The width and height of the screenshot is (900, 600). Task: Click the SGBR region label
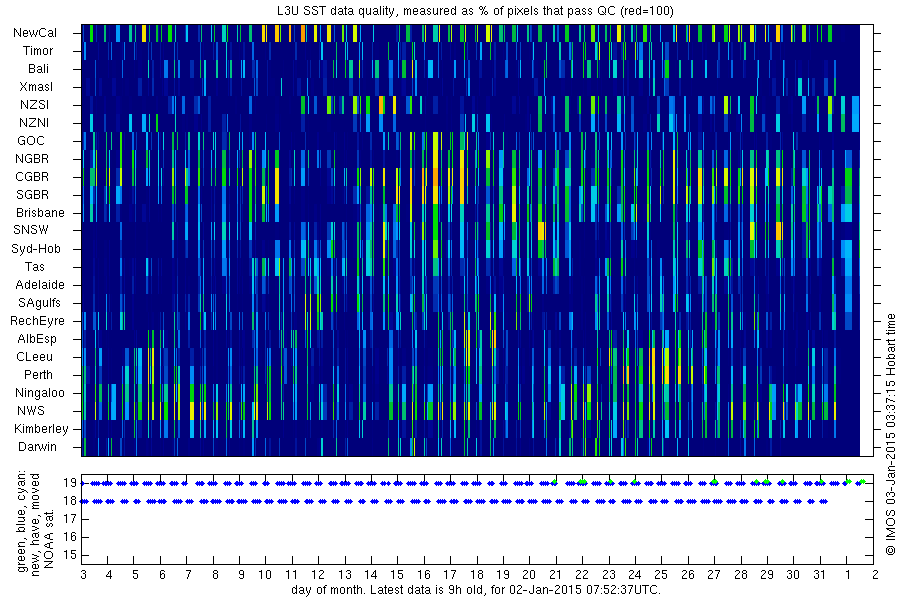pyautogui.click(x=32, y=195)
